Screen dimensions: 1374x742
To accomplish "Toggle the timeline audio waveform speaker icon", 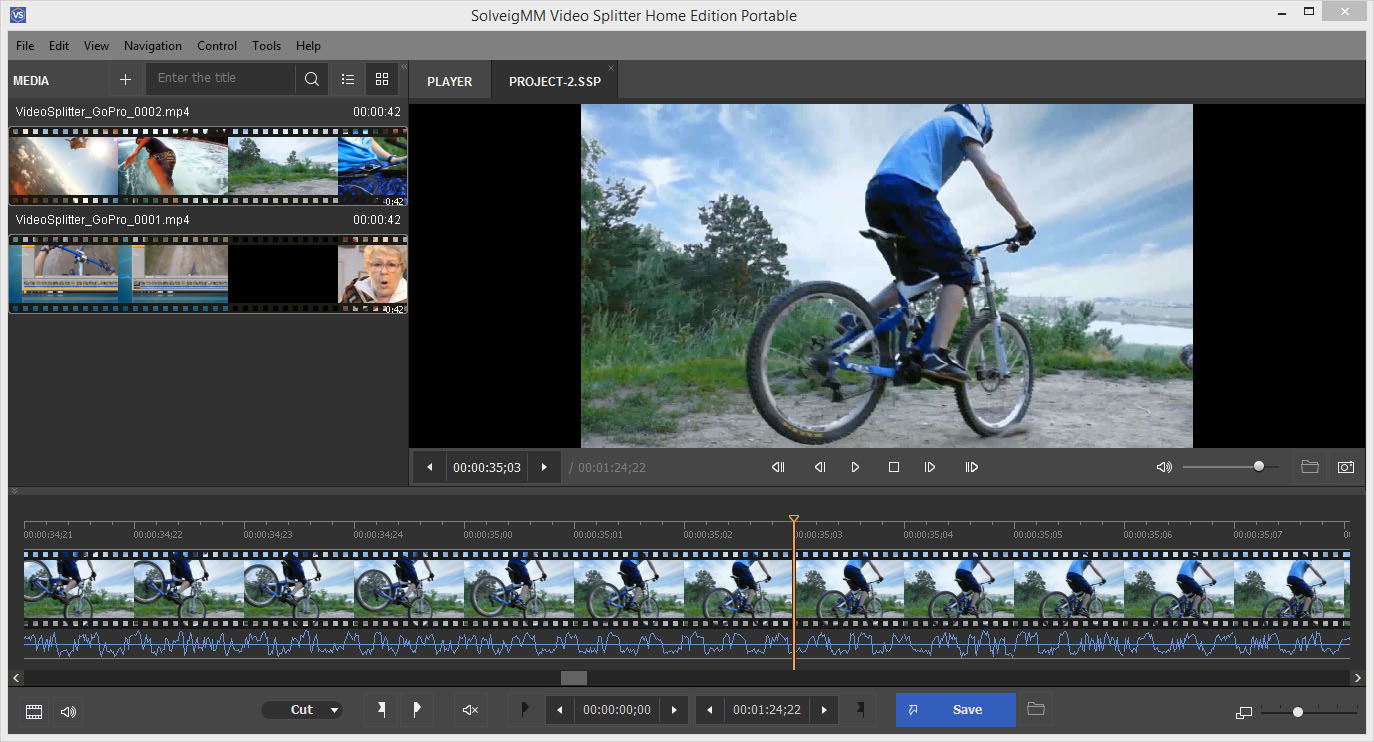I will (68, 712).
